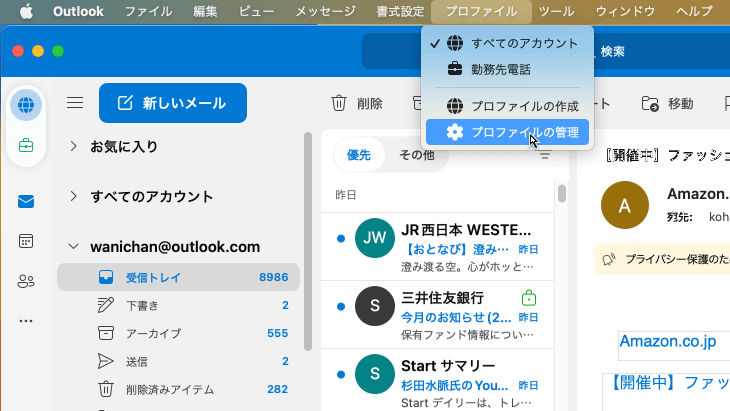The height and width of the screenshot is (411, 730).
Task: Select checked すべてのアカウント profile in menu
Action: [x=507, y=43]
